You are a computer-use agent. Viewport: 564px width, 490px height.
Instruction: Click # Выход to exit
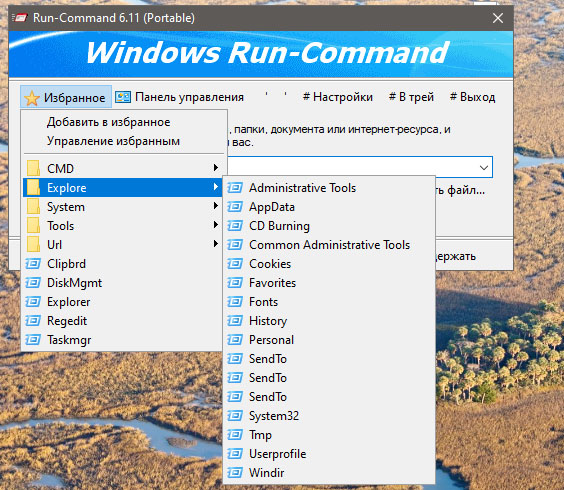[473, 97]
